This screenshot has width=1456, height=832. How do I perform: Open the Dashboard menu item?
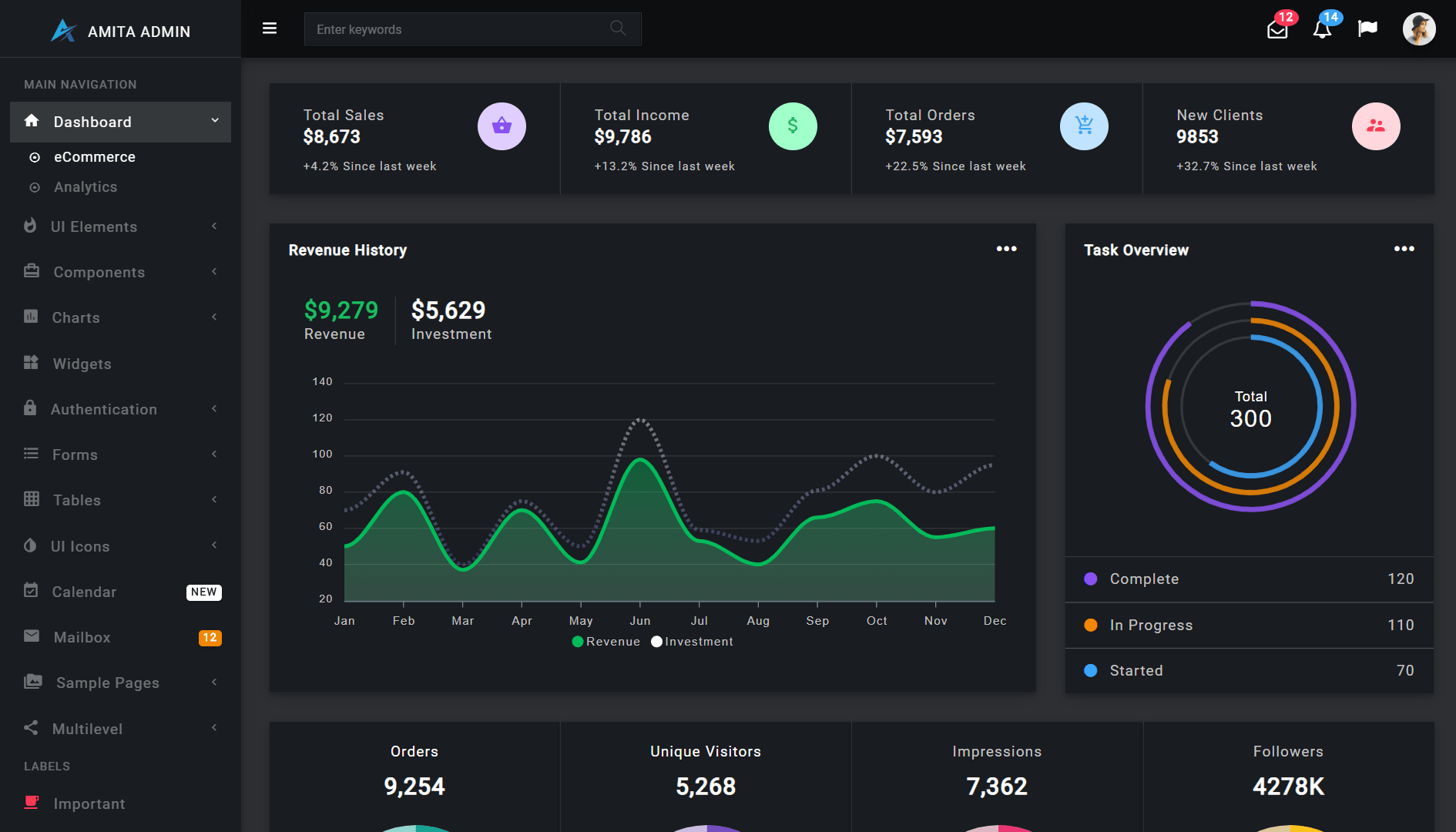click(121, 122)
